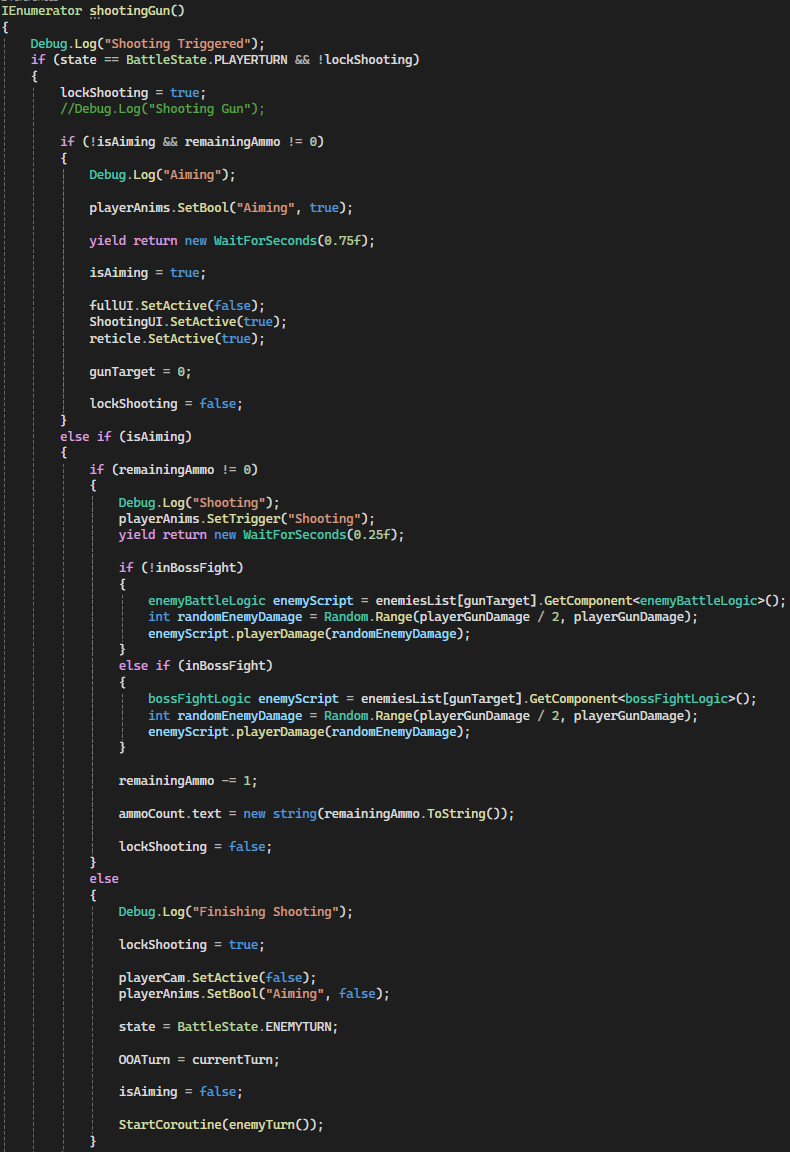Viewport: 790px width, 1152px height.
Task: Click the "state = BattleState.ENEMYTURN;" line
Action: (x=229, y=1027)
